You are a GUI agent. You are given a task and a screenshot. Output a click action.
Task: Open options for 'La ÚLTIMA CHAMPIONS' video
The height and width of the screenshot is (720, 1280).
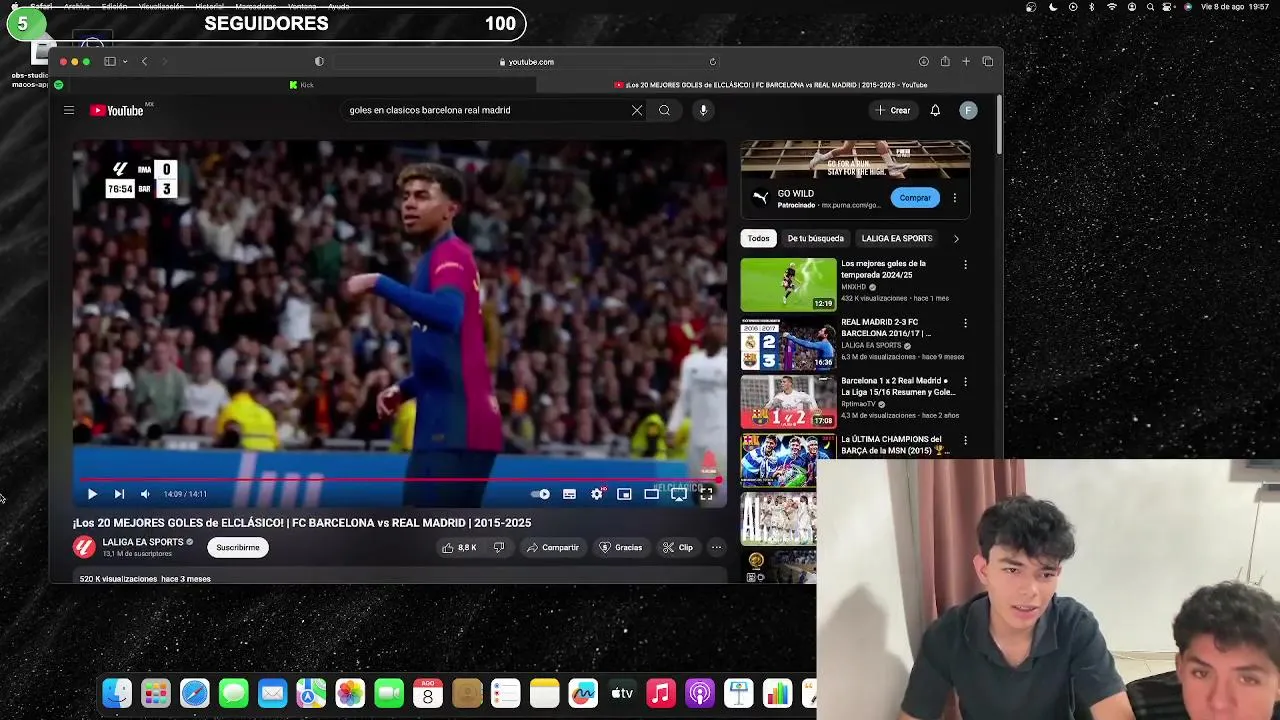click(x=965, y=440)
